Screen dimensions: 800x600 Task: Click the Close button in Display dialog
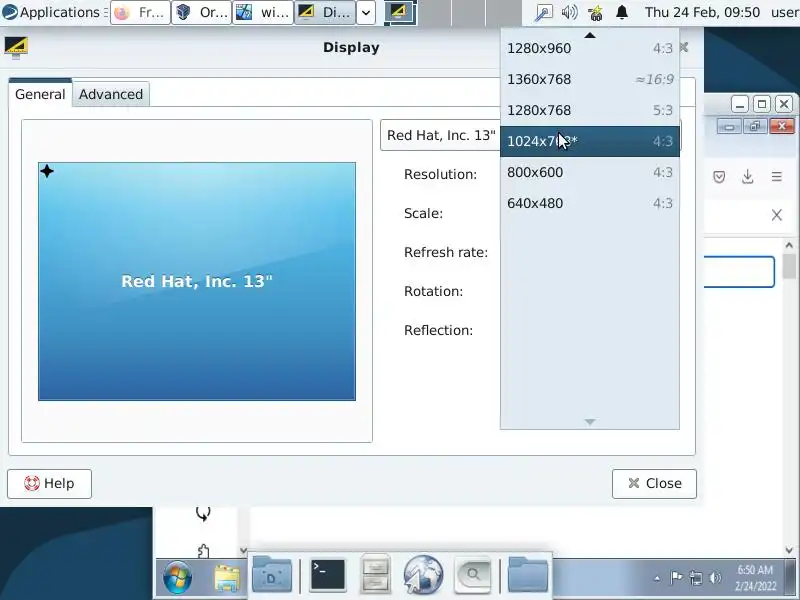coord(654,483)
